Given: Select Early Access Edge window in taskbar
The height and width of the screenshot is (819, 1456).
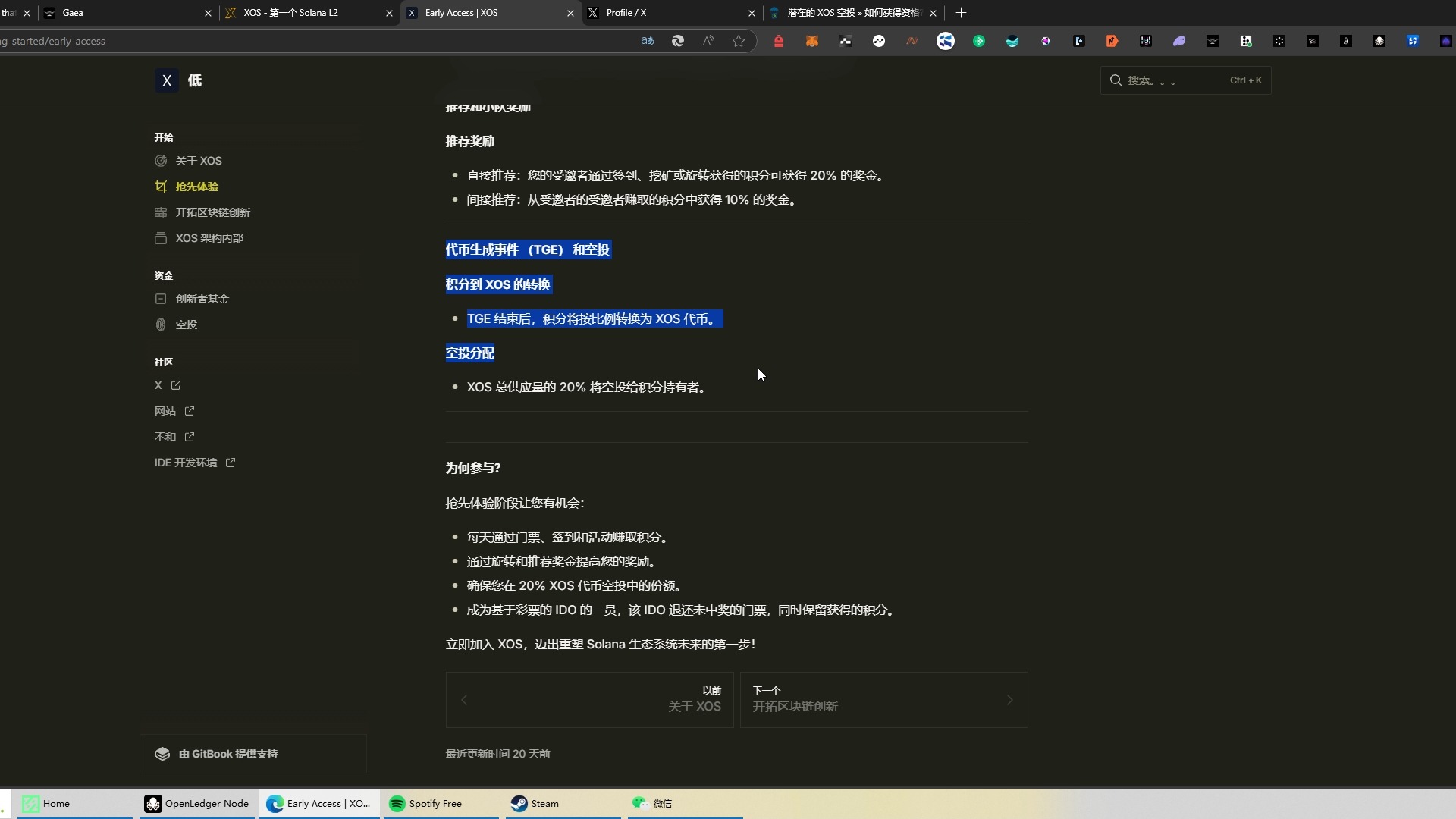Looking at the screenshot, I should pos(318,804).
